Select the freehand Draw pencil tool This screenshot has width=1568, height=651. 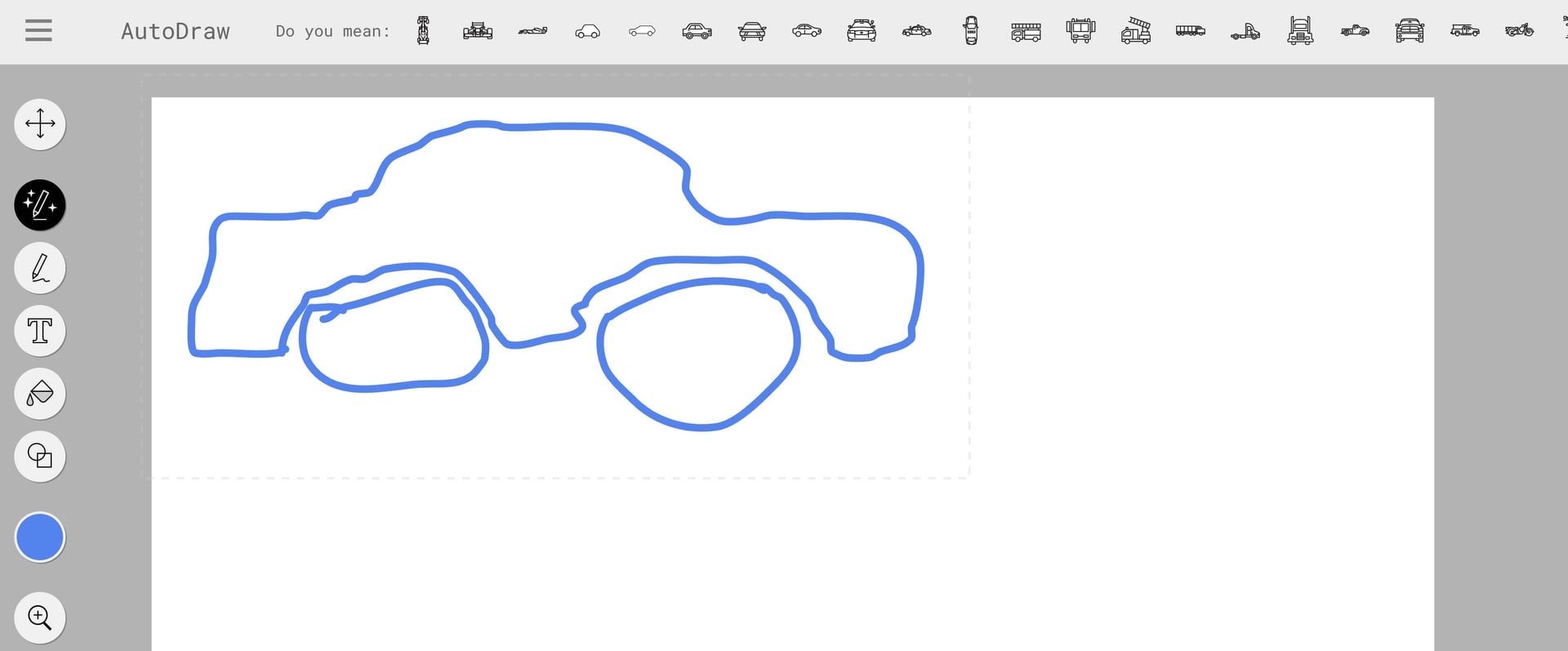tap(40, 268)
